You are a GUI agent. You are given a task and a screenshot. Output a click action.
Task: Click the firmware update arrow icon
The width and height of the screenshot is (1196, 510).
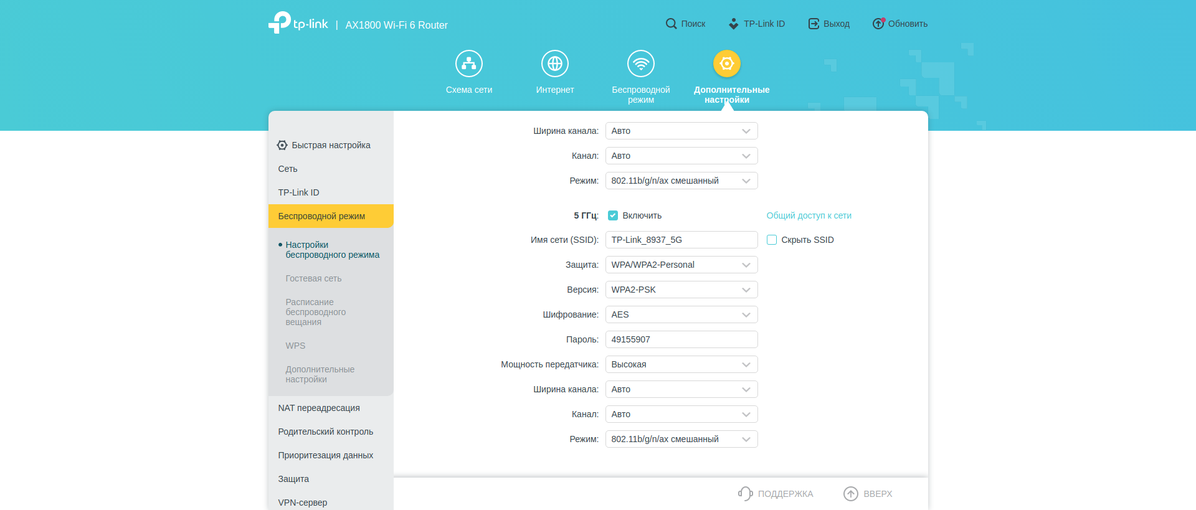(x=879, y=24)
